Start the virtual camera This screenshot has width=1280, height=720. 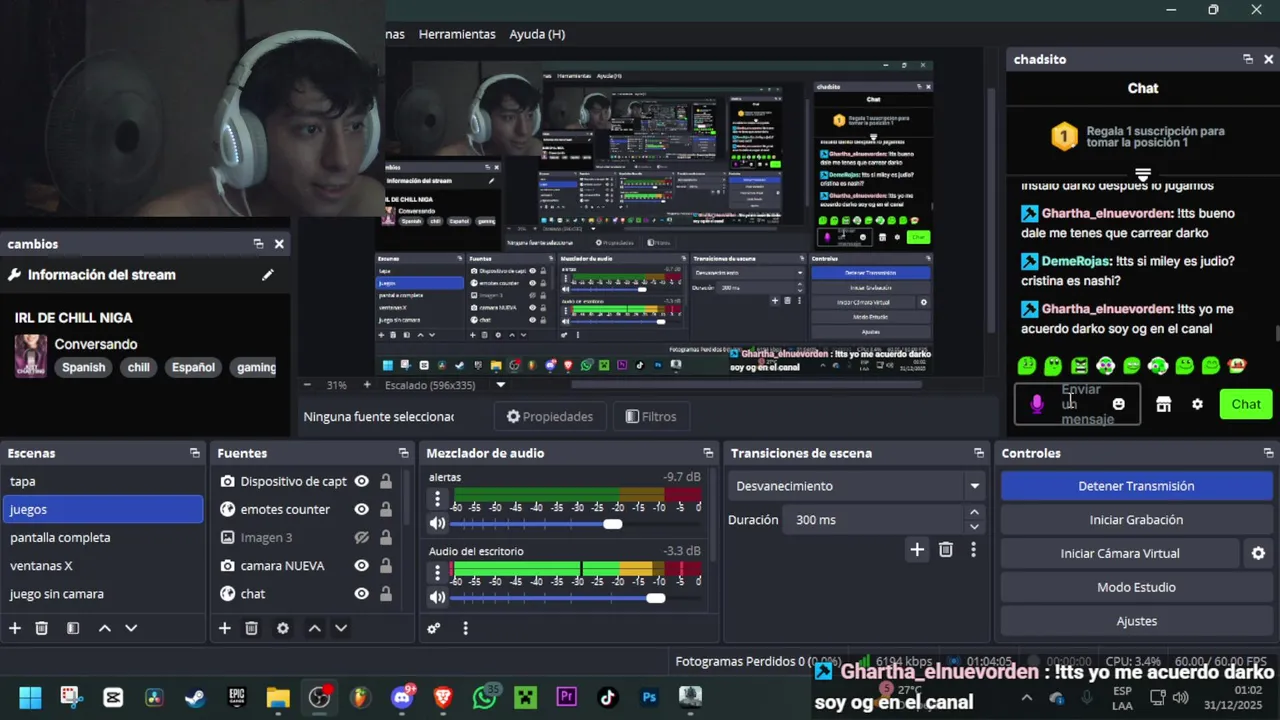tap(1120, 553)
